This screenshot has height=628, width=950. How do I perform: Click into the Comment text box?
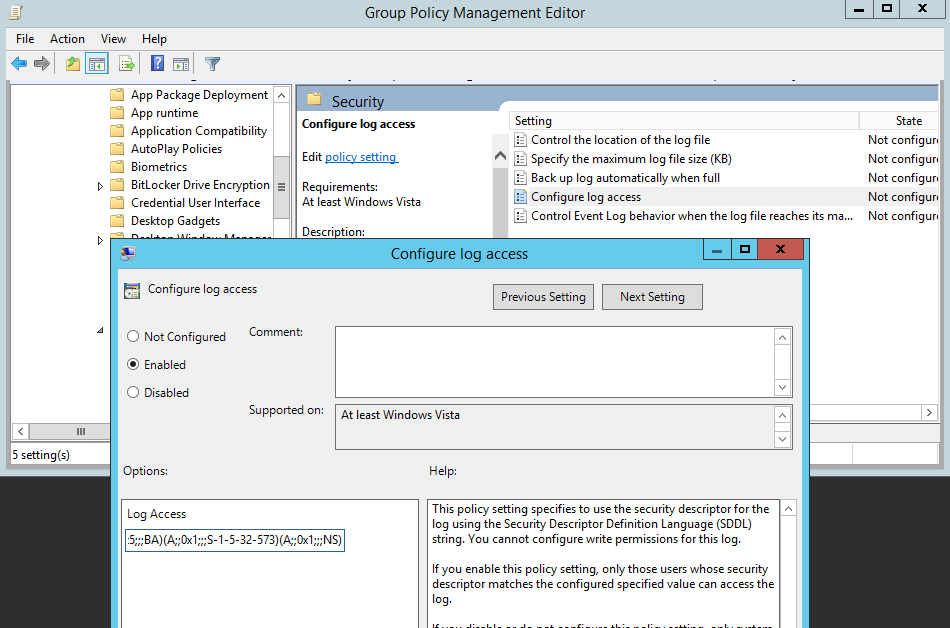(x=555, y=362)
